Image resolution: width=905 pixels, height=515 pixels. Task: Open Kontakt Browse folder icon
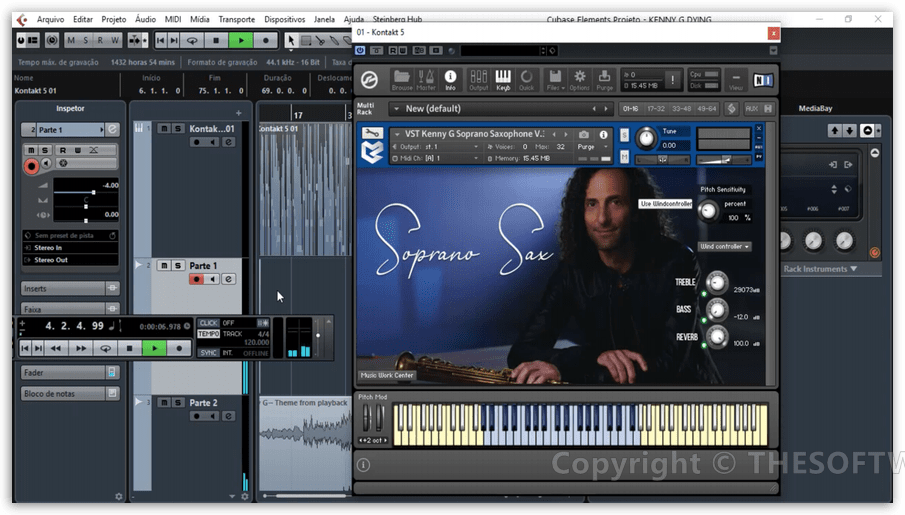tap(402, 80)
